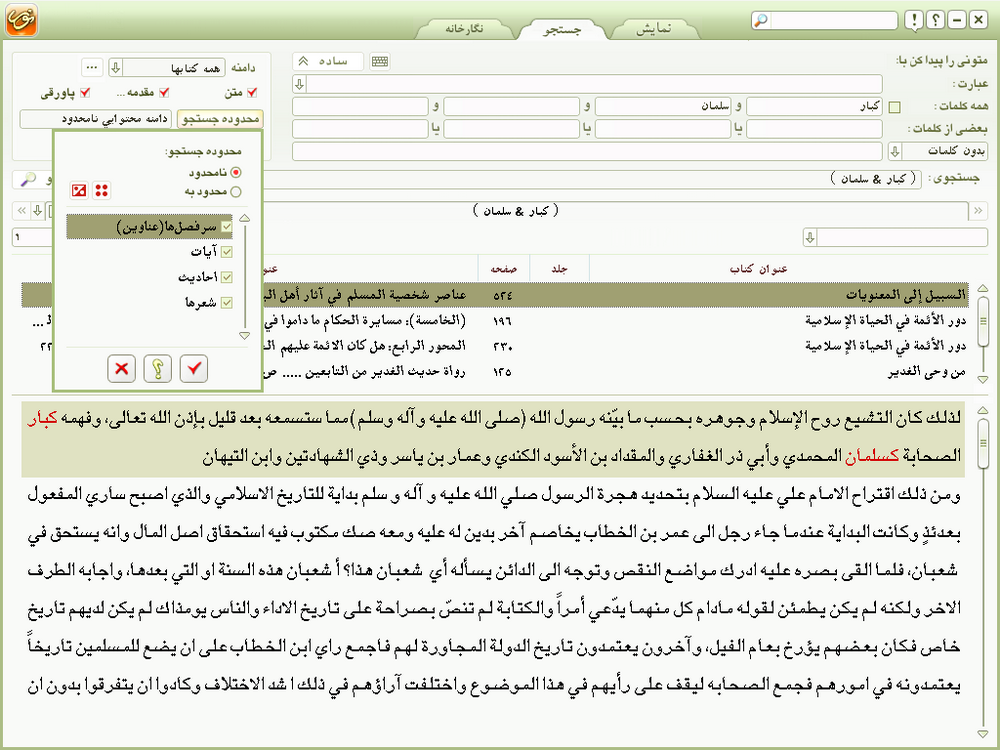The image size is (1000, 750).
Task: Open the عبارت field history dropdown arrow
Action: coord(300,84)
